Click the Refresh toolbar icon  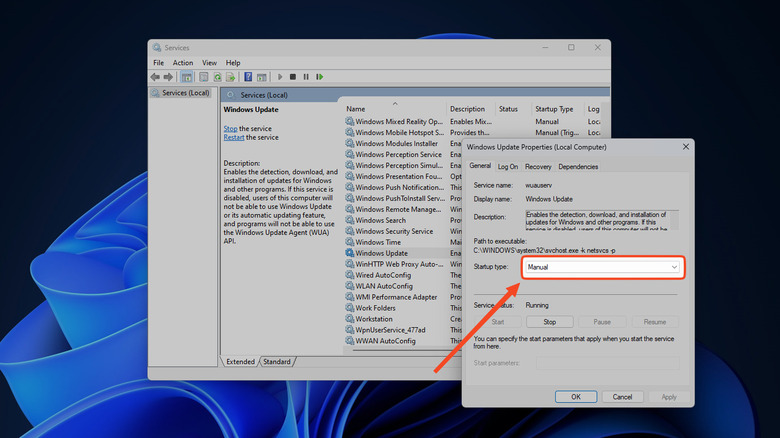[217, 77]
